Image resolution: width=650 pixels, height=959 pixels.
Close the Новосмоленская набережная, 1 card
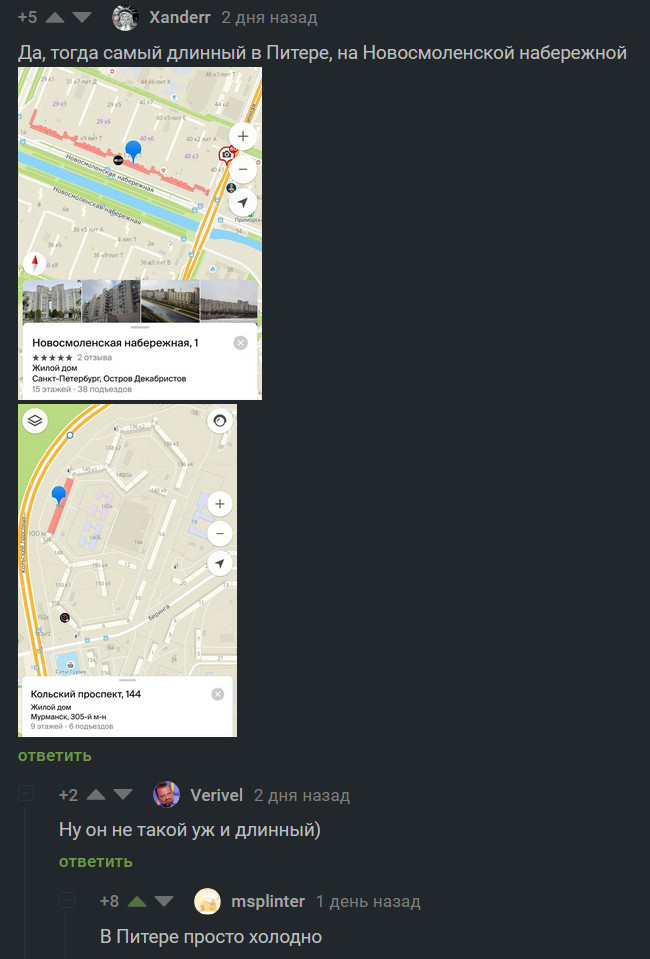240,343
